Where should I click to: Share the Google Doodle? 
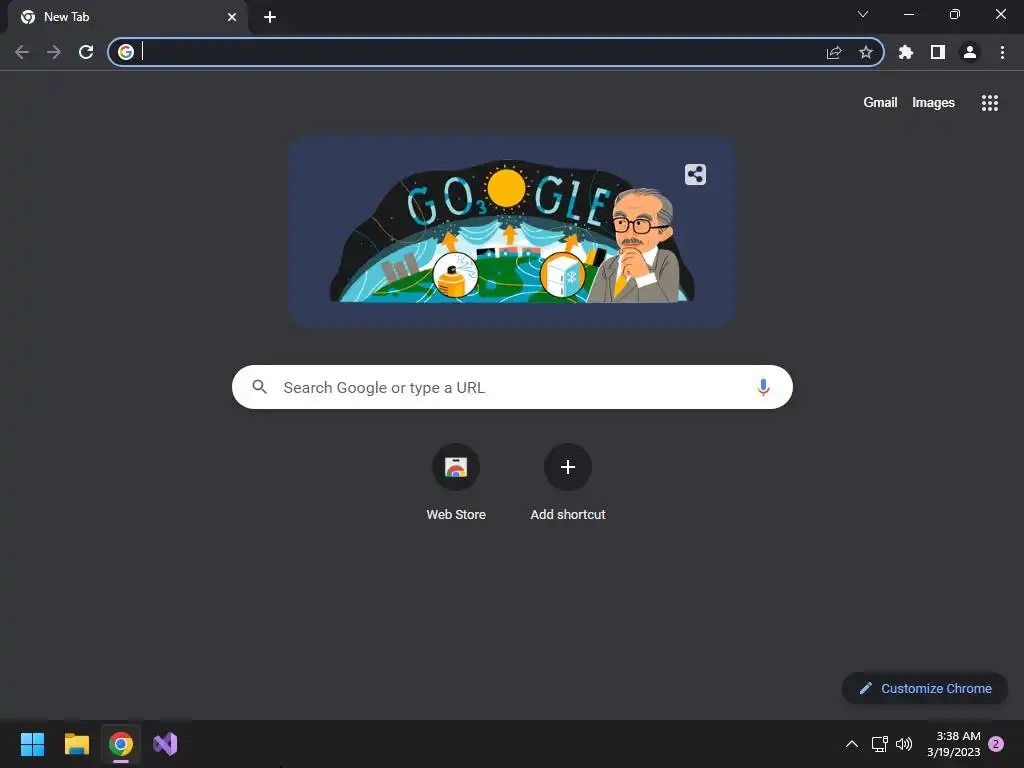pyautogui.click(x=696, y=174)
